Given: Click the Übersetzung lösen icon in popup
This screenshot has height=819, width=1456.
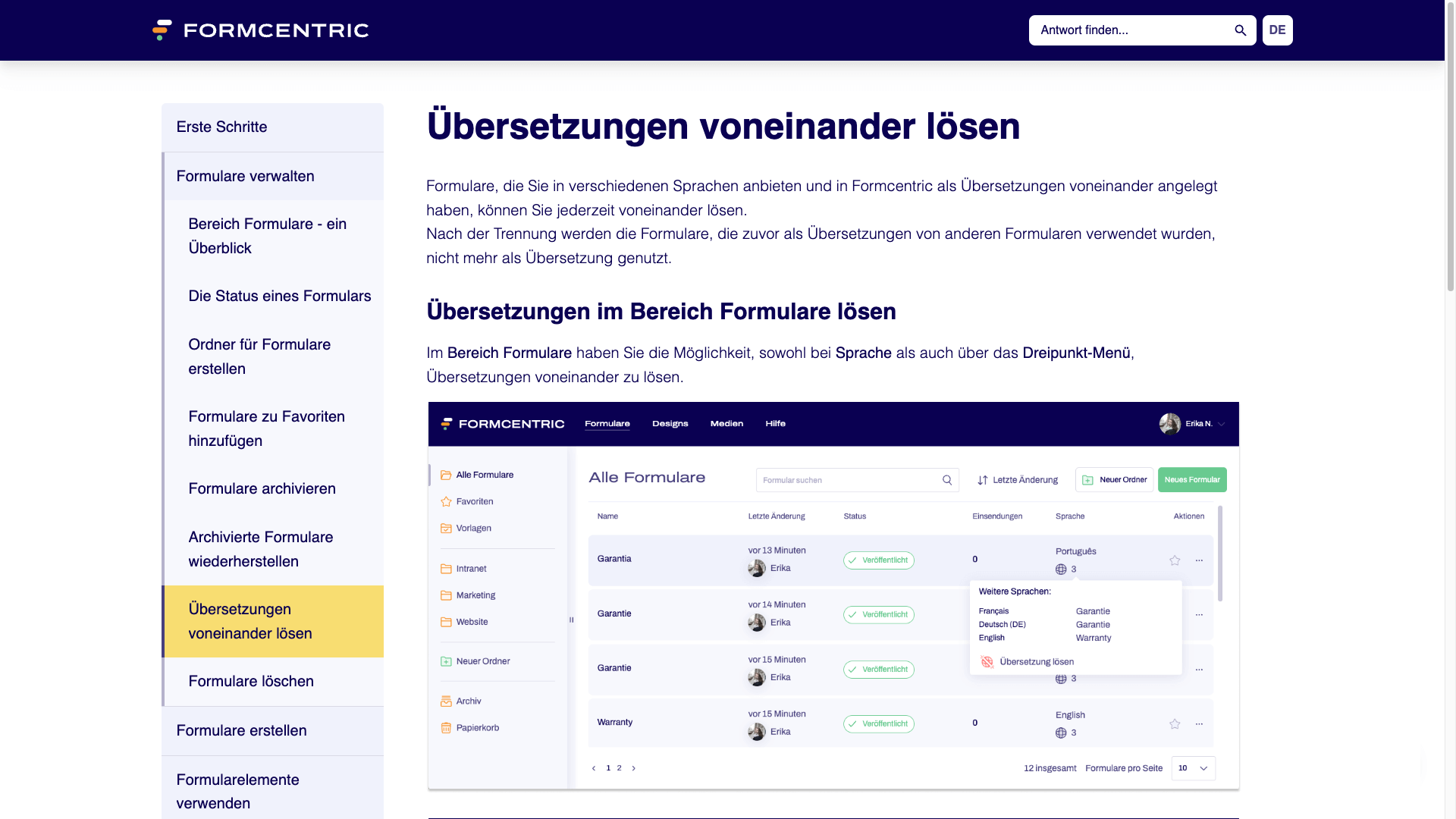Looking at the screenshot, I should [987, 662].
